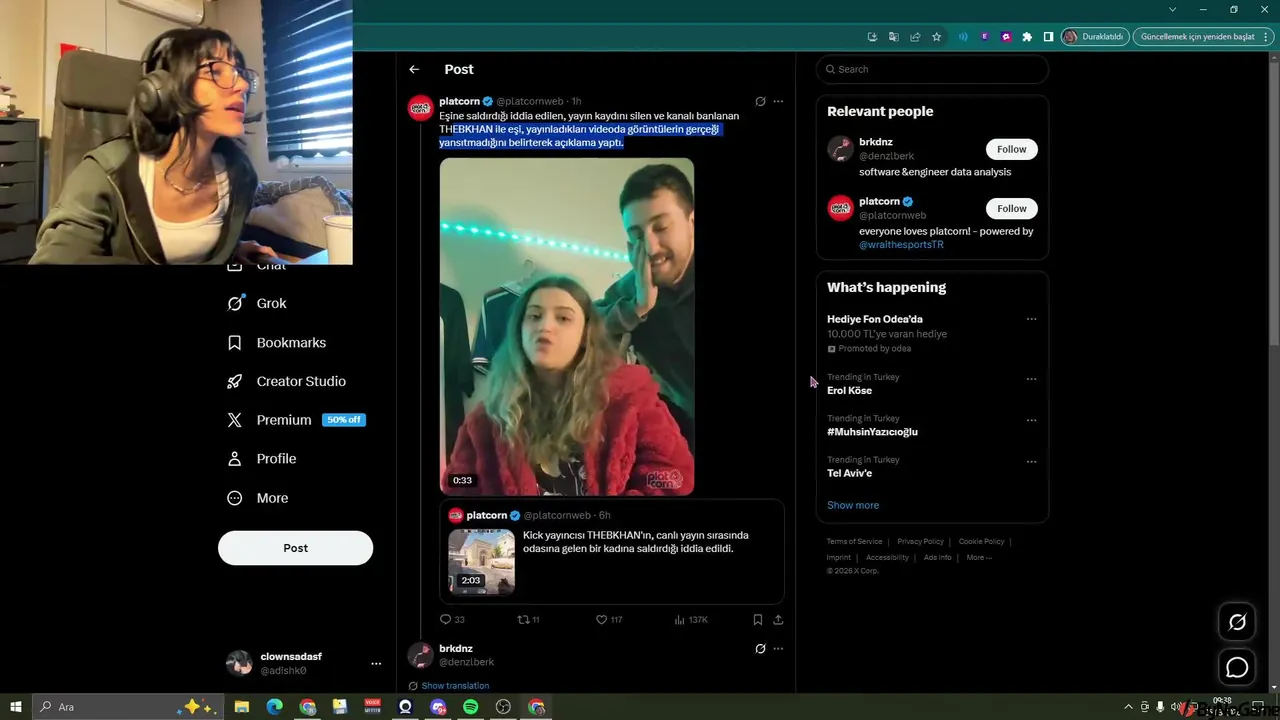Open the floating messages chat button
1280x720 pixels.
point(1237,667)
